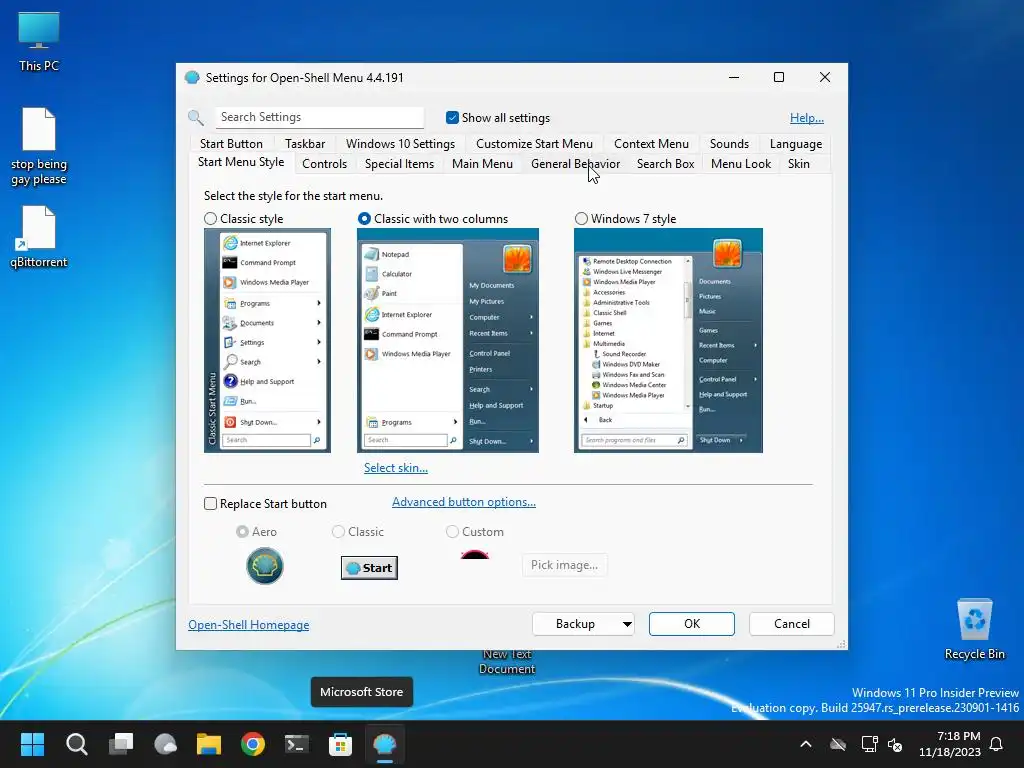Open the clock showing 7:18 PM
This screenshot has height=768, width=1024.
950,744
